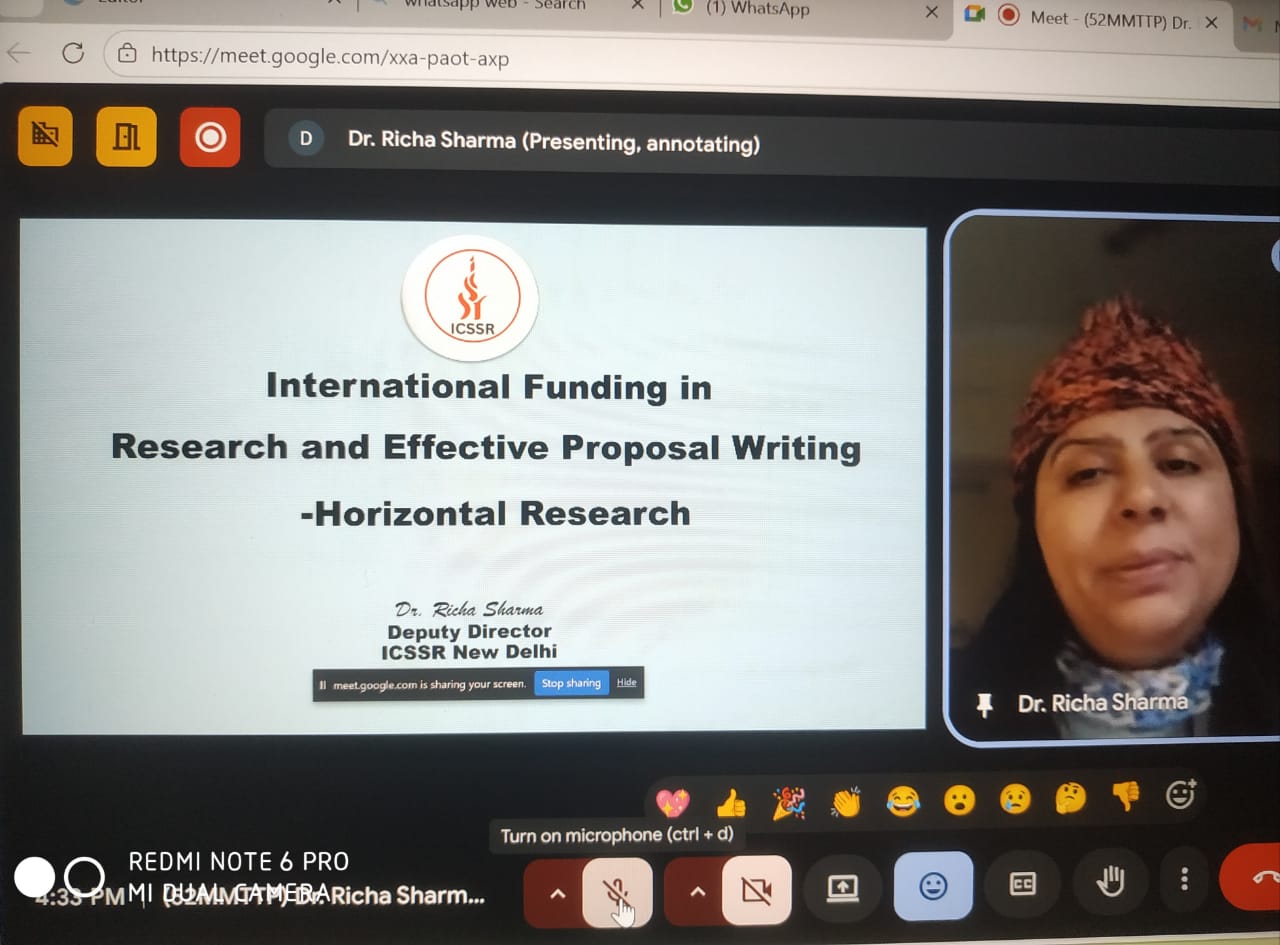Open the emoji reactions button
The height and width of the screenshot is (945, 1280).
933,885
